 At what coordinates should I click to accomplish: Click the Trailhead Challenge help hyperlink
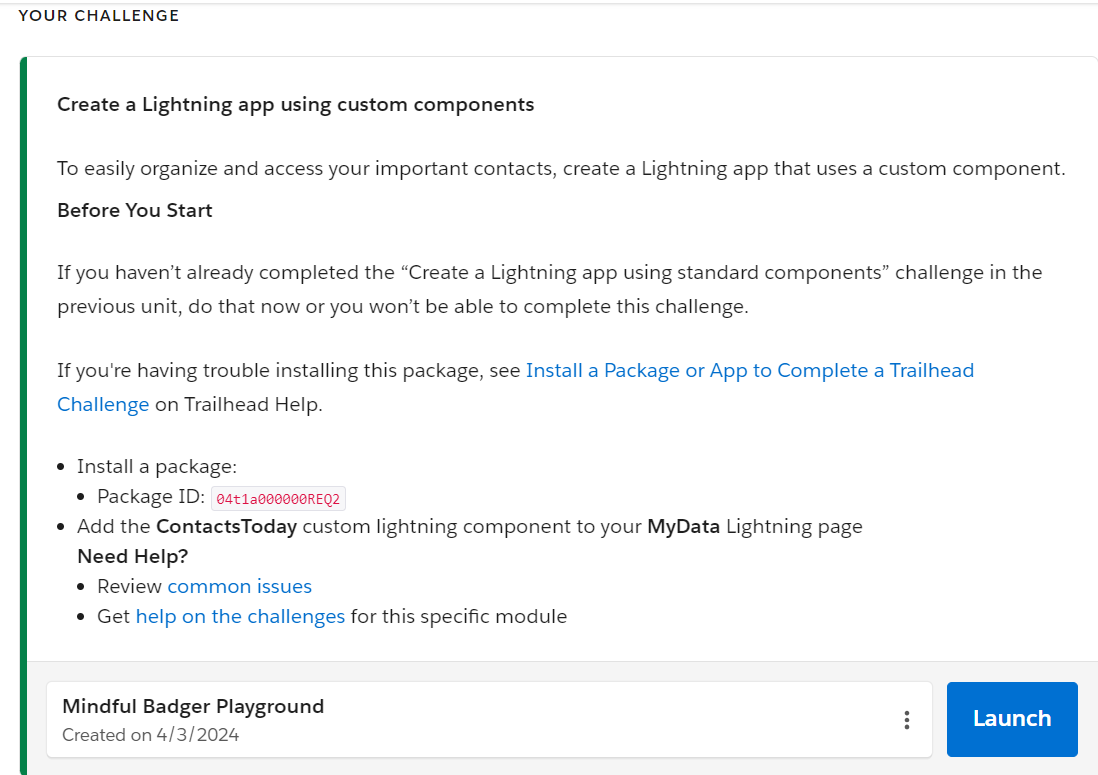click(x=103, y=404)
